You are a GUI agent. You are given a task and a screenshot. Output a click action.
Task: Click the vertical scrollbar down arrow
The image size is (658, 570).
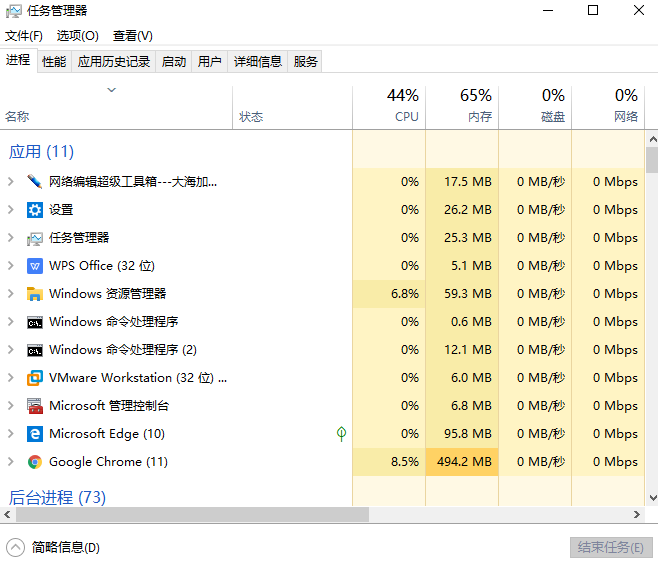pos(651,497)
